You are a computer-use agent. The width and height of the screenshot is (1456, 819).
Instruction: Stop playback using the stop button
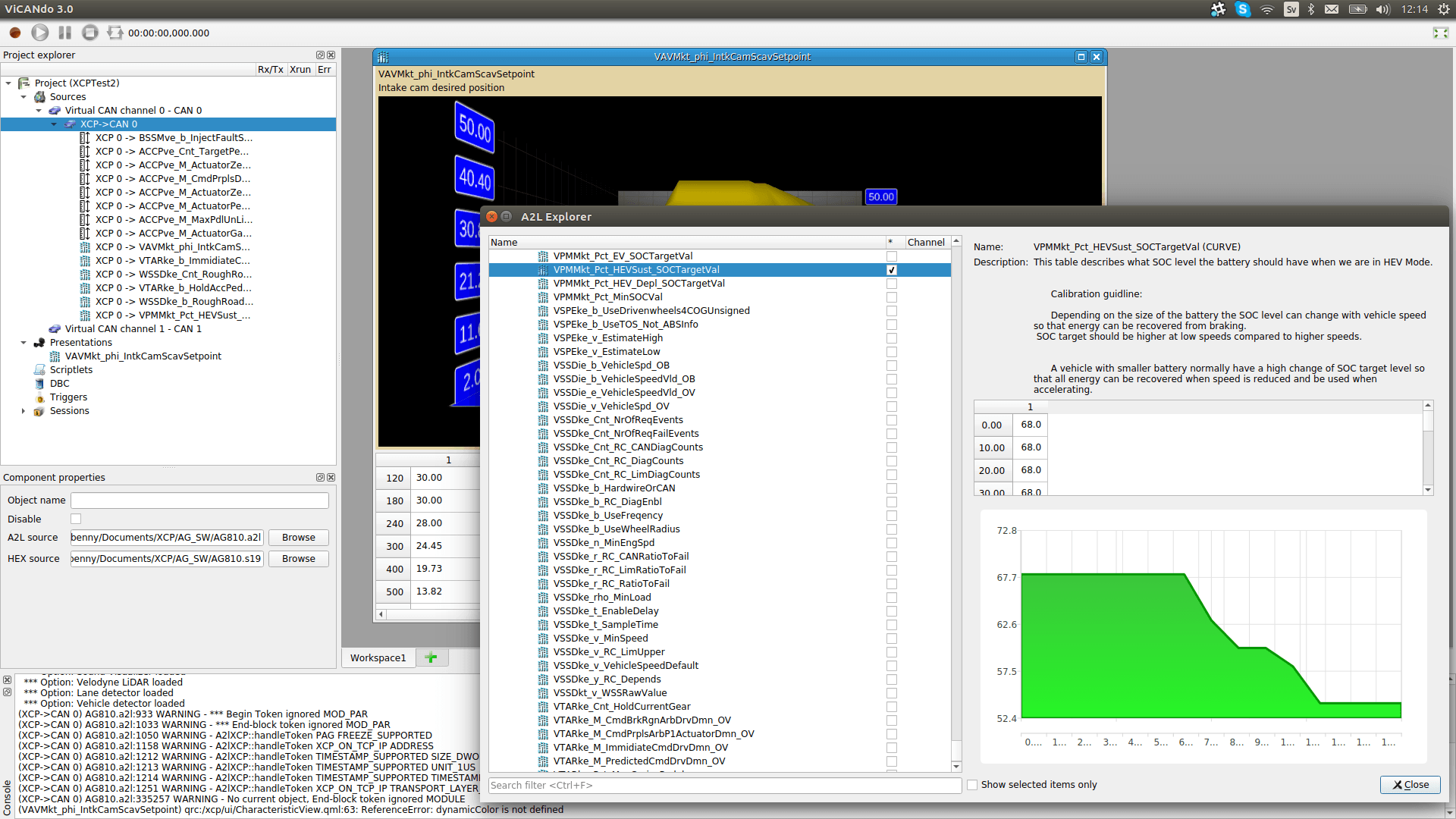click(x=90, y=33)
